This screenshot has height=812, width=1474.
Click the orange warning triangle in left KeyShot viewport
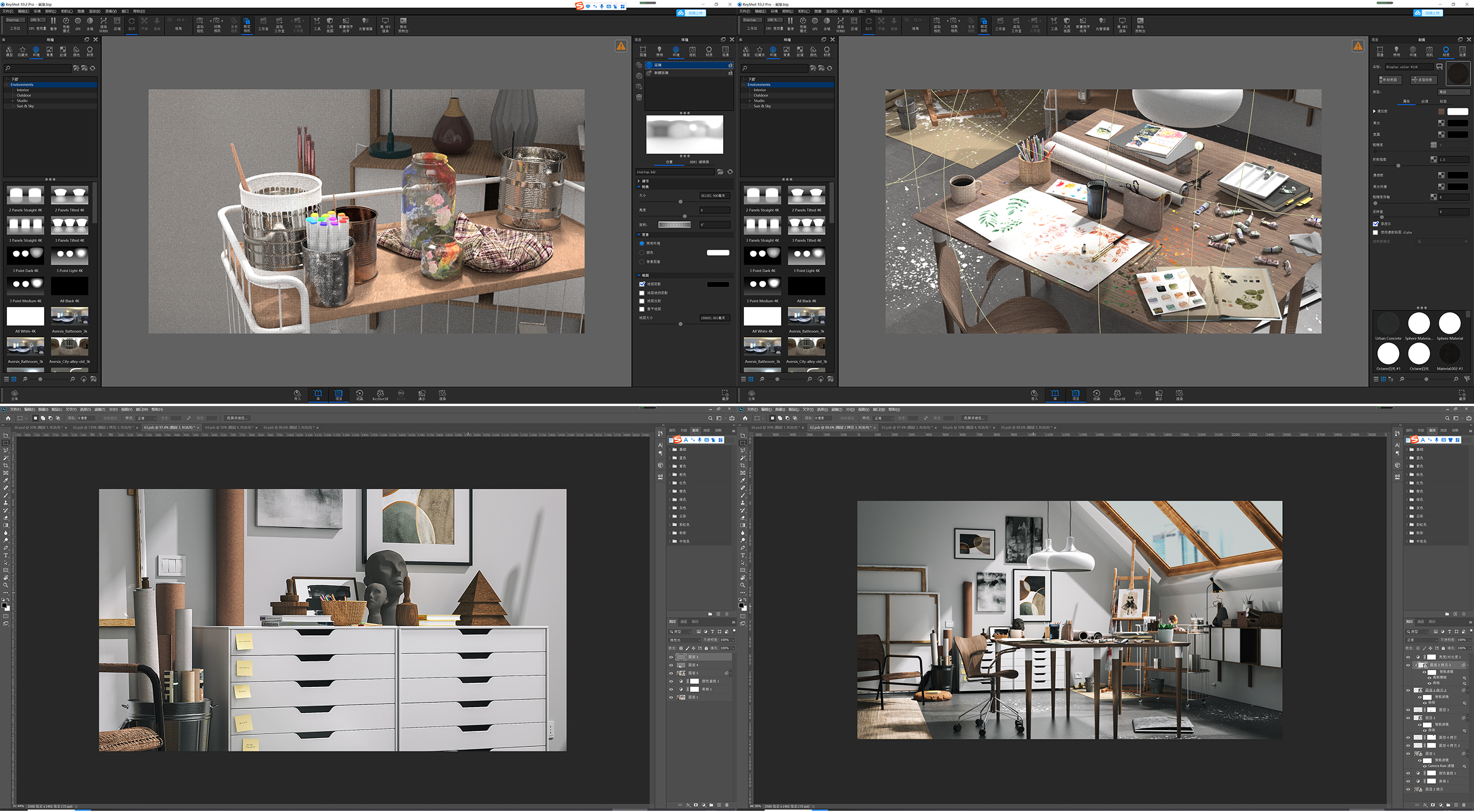[621, 46]
